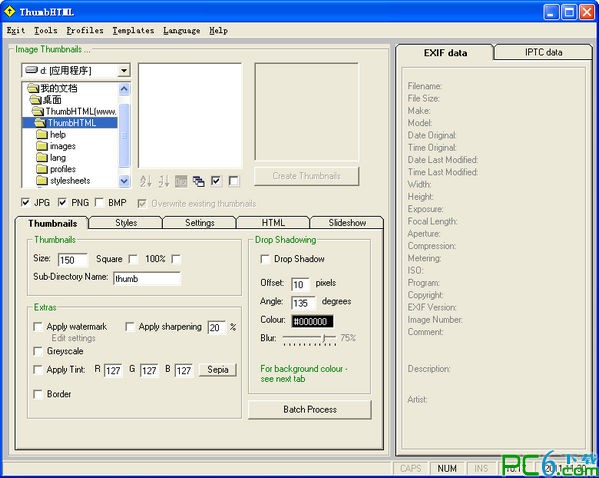Click the ThumbHTML yellow diamond title icon
The width and height of the screenshot is (599, 478).
point(9,12)
